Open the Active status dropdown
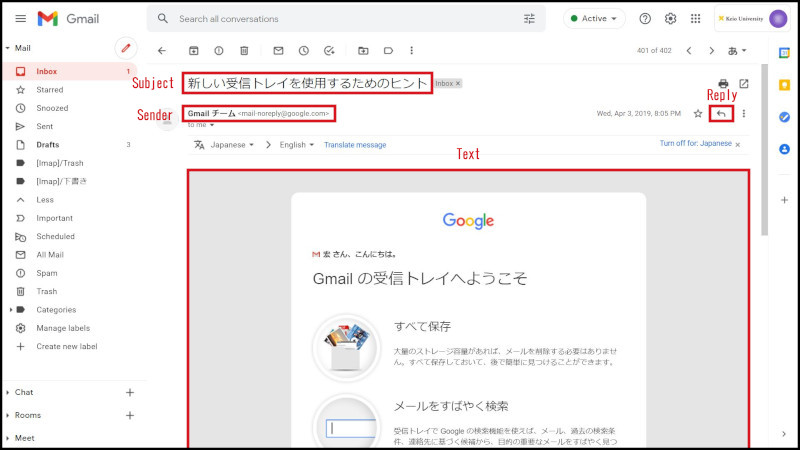This screenshot has width=800, height=450. [x=594, y=19]
